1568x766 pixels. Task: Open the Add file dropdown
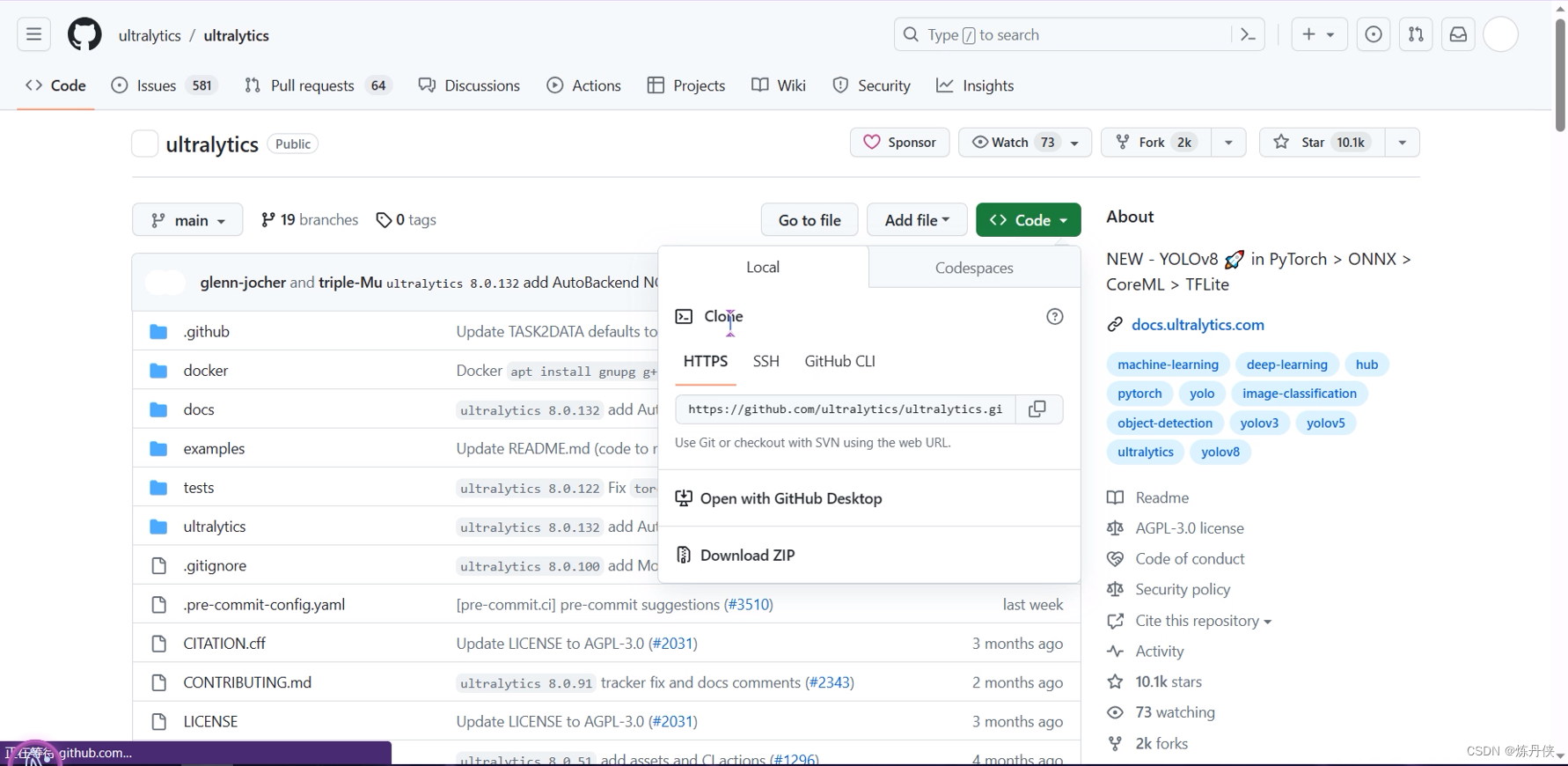[917, 220]
